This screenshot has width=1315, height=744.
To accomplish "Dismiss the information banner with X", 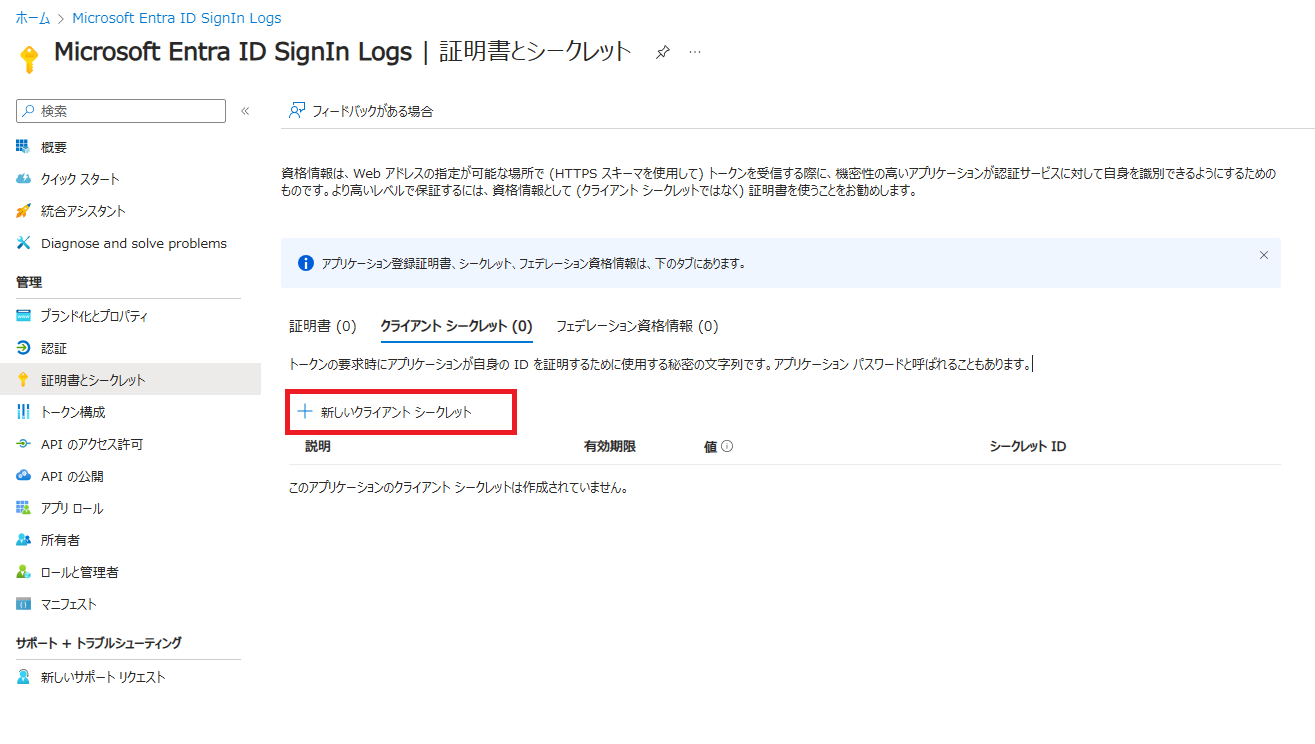I will (x=1264, y=255).
